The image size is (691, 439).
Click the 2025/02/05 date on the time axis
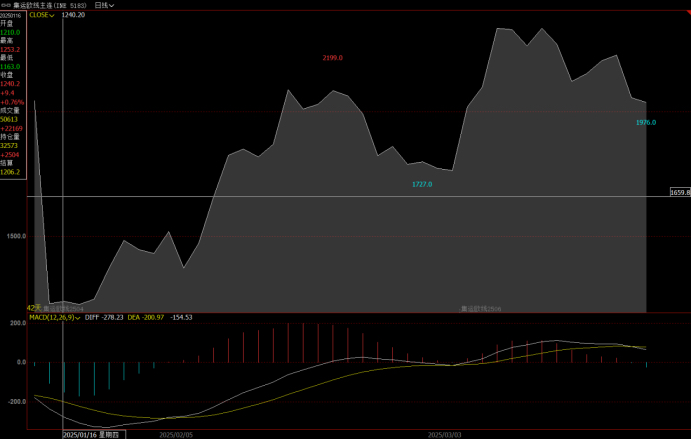176,435
